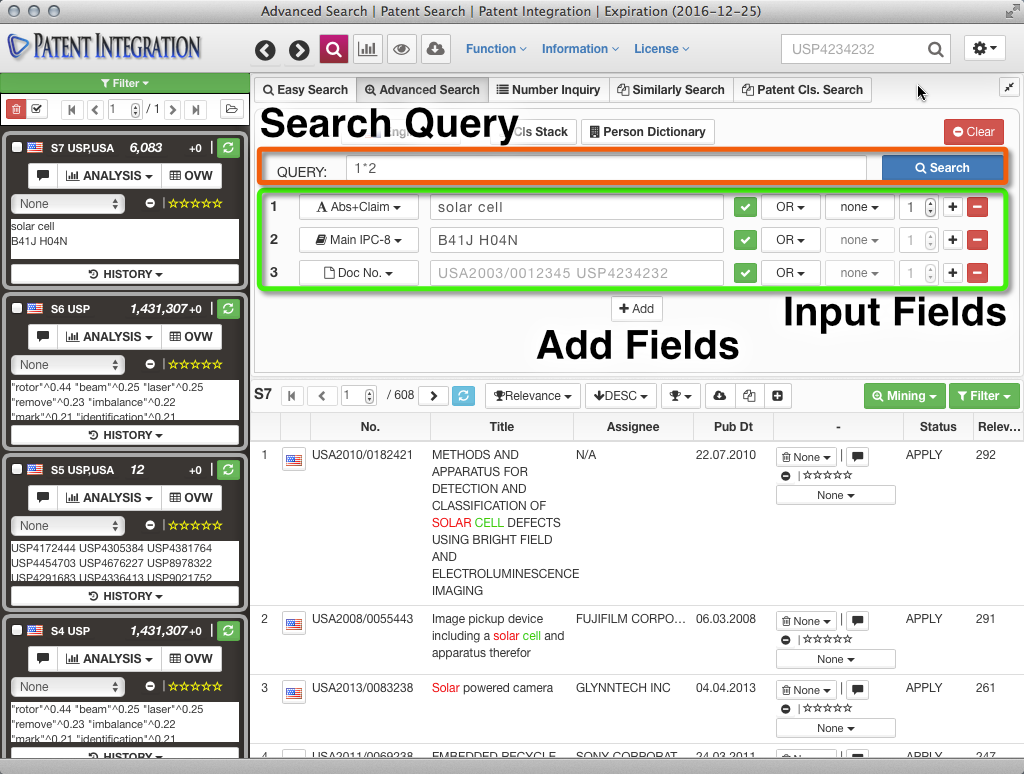This screenshot has width=1024, height=774.
Task: Open the magenta search magnifier toolbar icon
Action: click(x=333, y=49)
